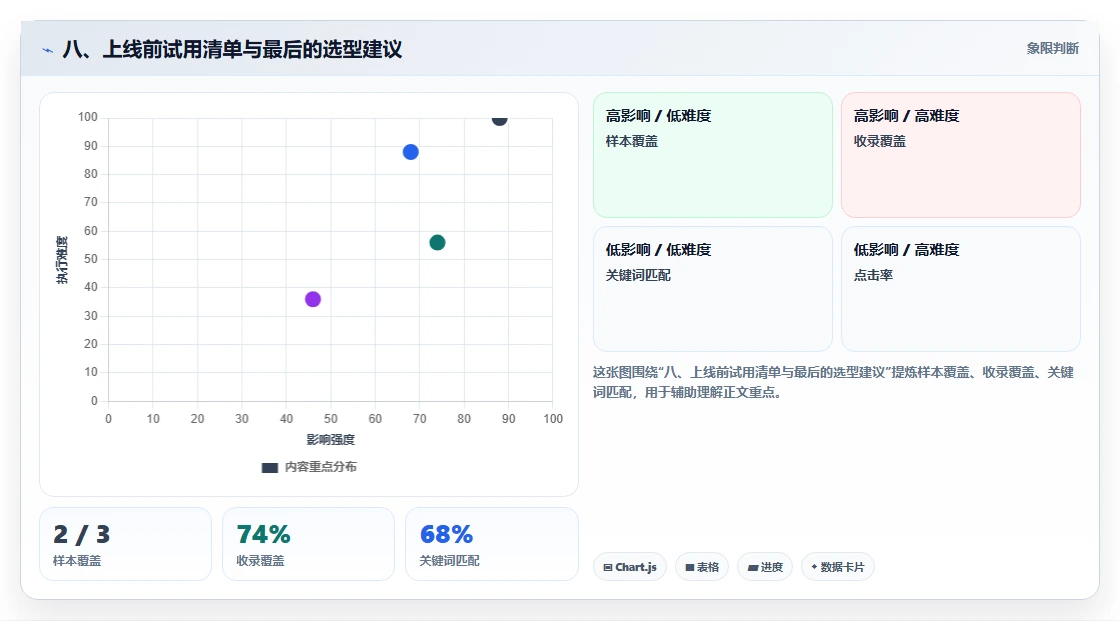The width and height of the screenshot is (1120, 621).
Task: Click the icon inside the 进度 chip
Action: click(x=753, y=567)
